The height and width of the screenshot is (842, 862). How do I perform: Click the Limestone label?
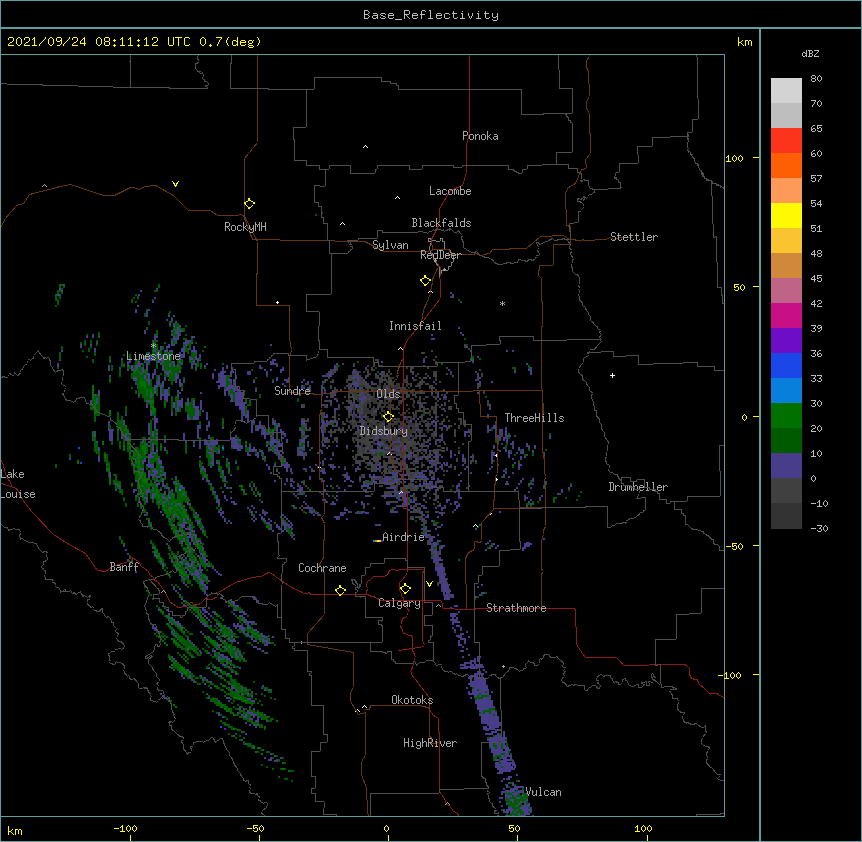[x=153, y=356]
